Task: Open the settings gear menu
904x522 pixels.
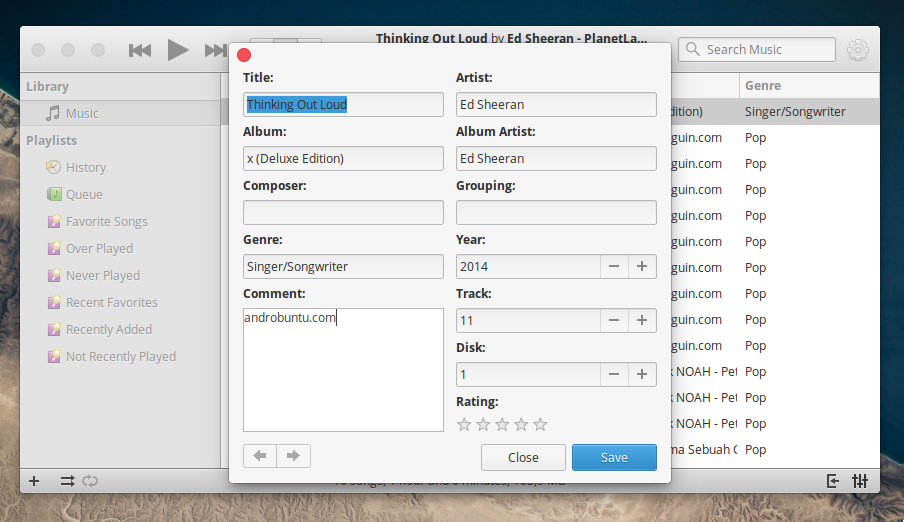Action: tap(858, 50)
